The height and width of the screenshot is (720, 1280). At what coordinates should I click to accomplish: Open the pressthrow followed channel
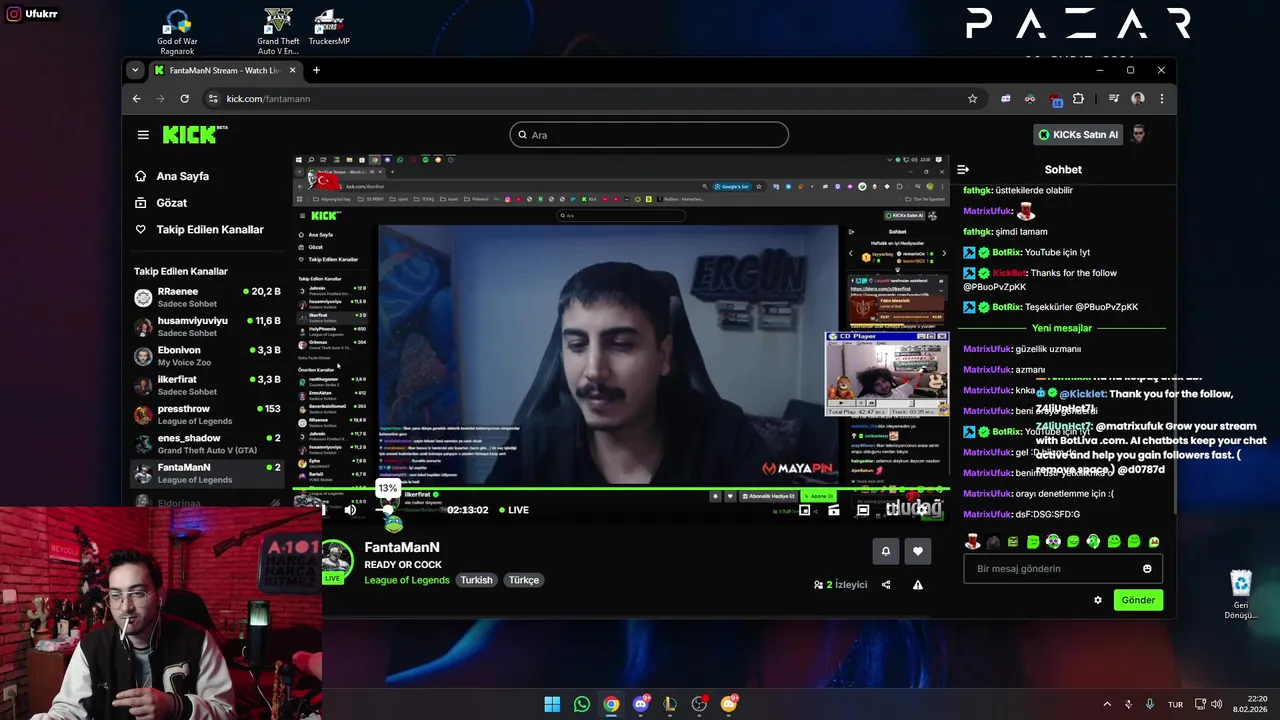pyautogui.click(x=208, y=414)
